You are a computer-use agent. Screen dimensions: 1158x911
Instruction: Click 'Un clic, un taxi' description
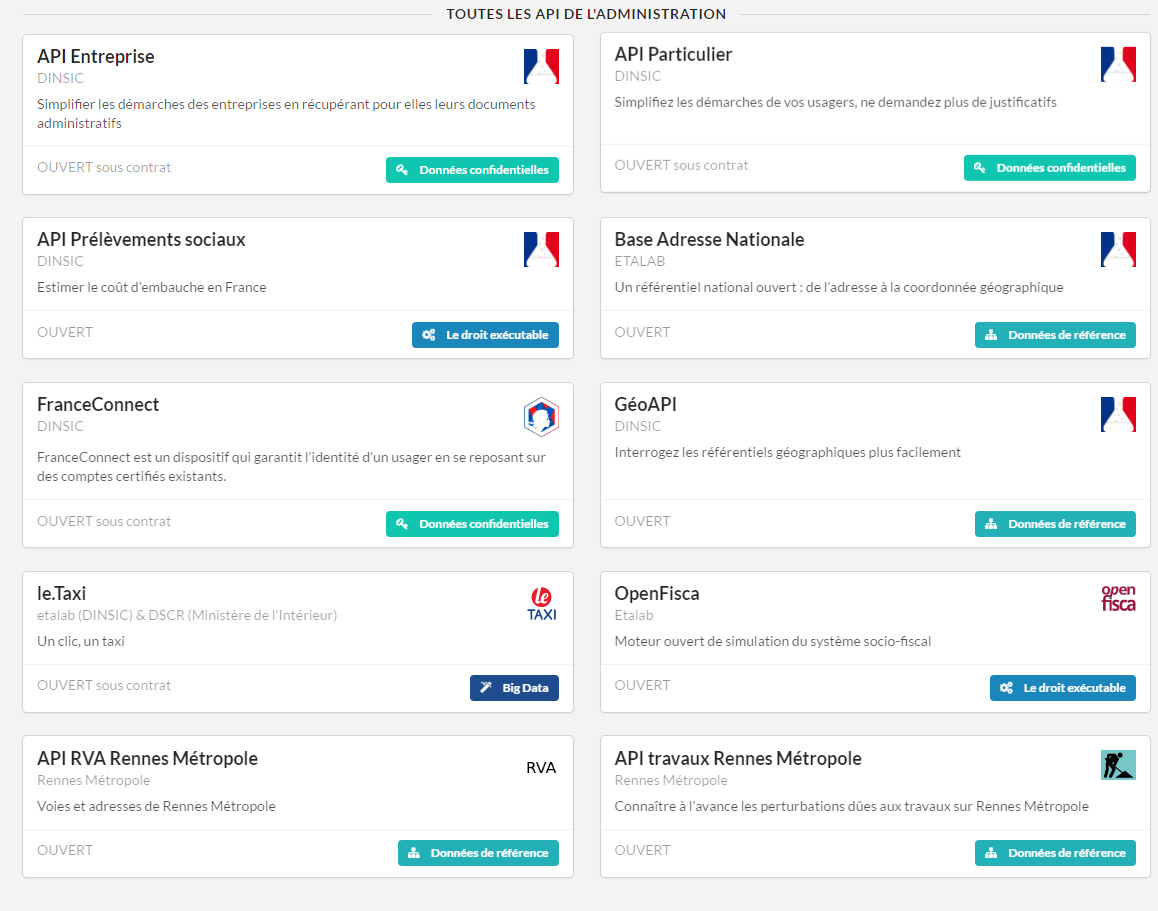[80, 642]
